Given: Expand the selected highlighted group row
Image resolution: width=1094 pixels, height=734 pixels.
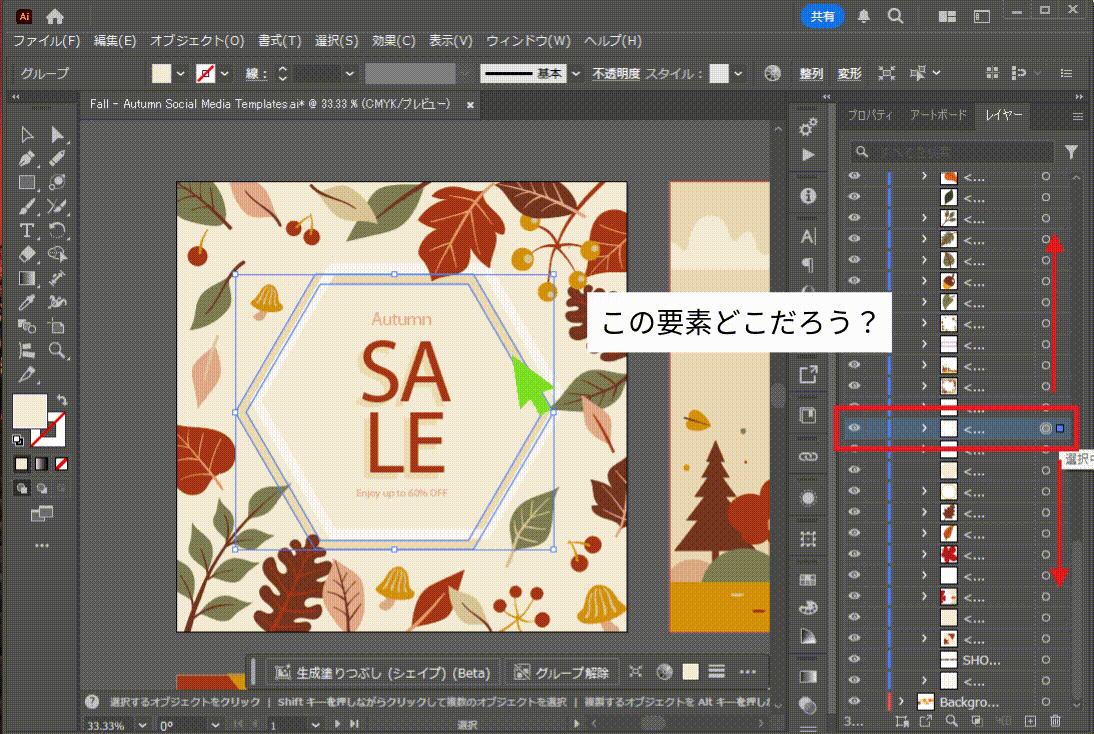Looking at the screenshot, I should point(924,428).
